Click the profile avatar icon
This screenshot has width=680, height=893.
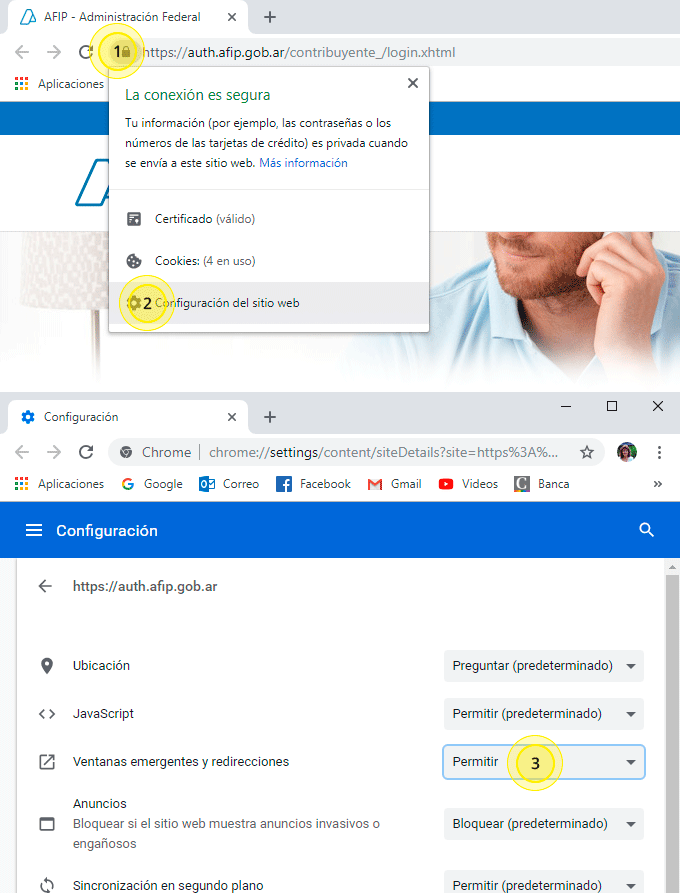tap(626, 452)
